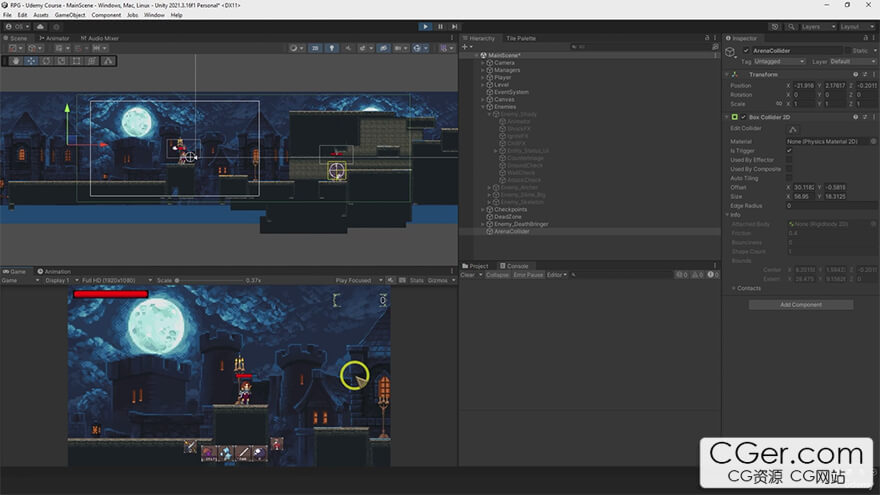Toggle the Static checkbox

(847, 51)
